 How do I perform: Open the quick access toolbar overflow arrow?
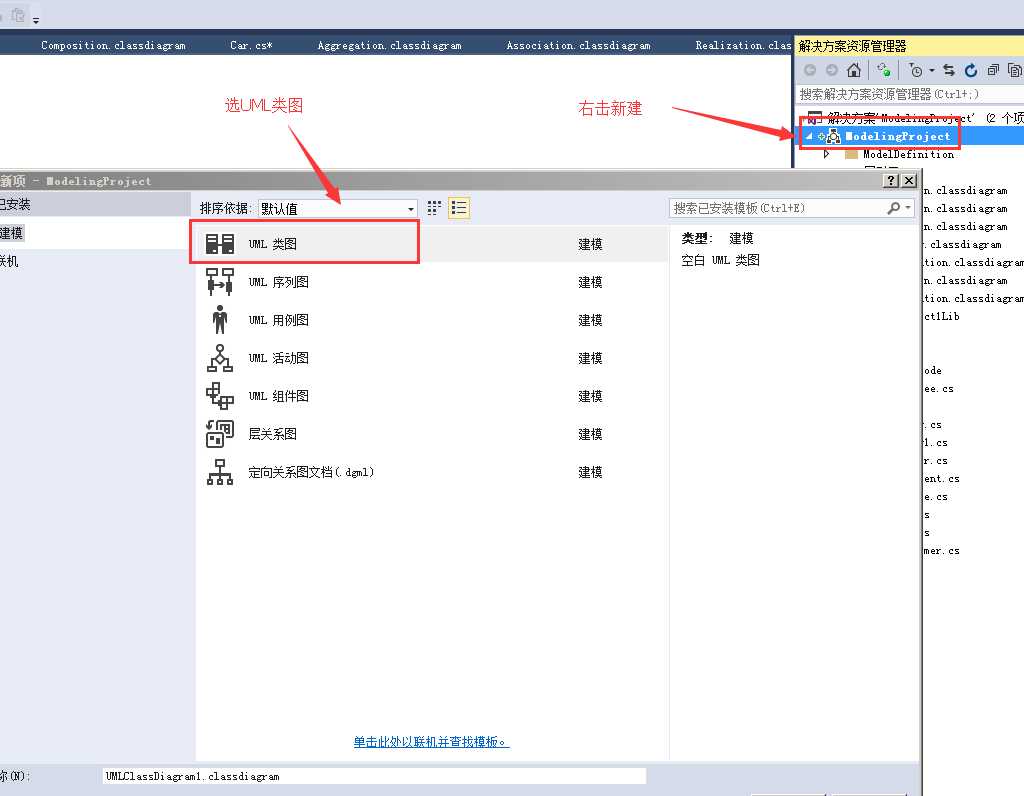pos(36,20)
